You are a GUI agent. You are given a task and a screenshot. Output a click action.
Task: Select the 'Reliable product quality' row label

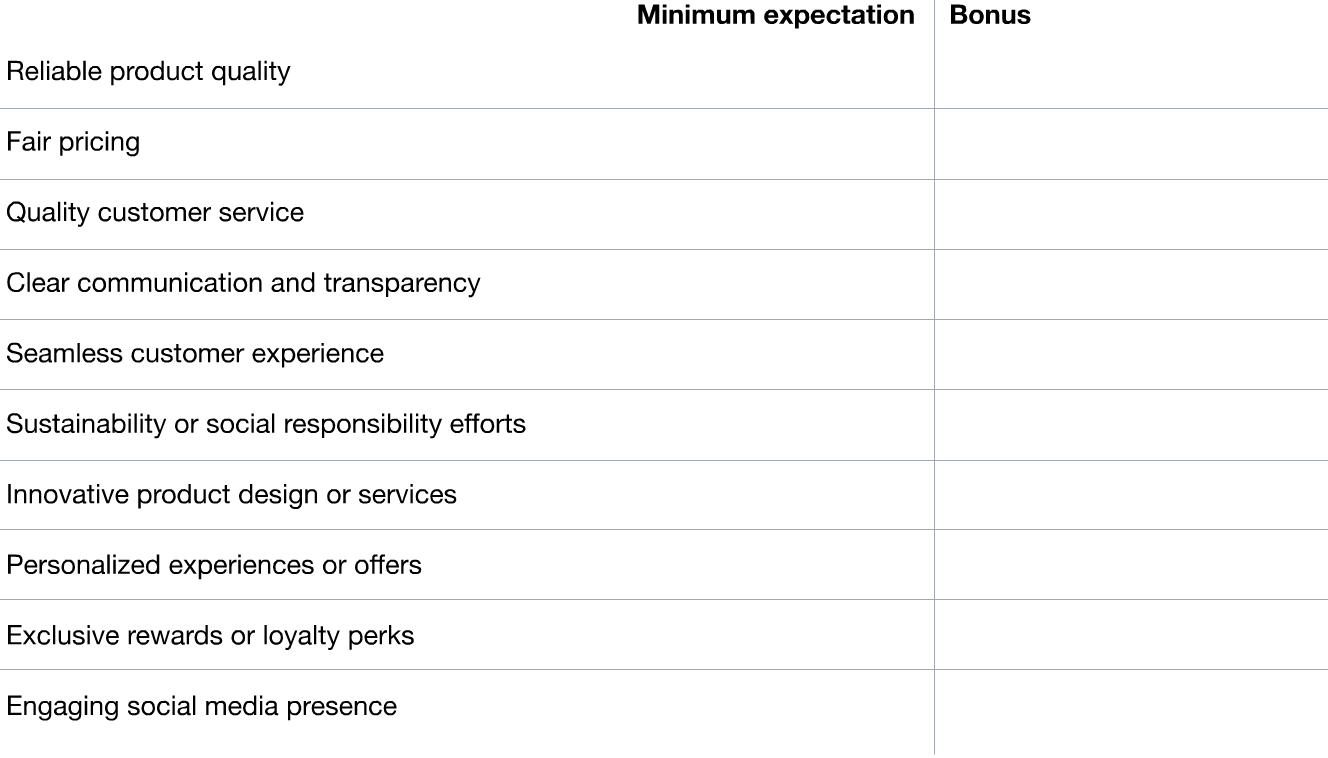(148, 72)
